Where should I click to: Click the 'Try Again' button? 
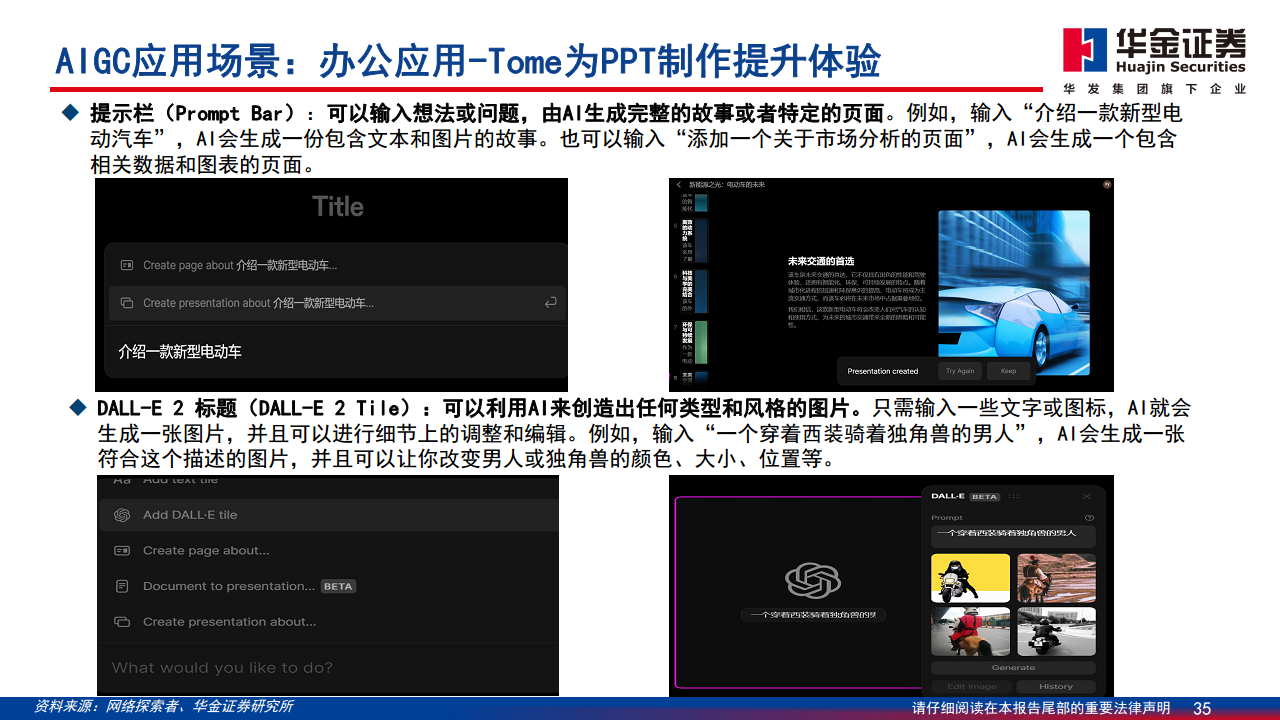pyautogui.click(x=960, y=371)
